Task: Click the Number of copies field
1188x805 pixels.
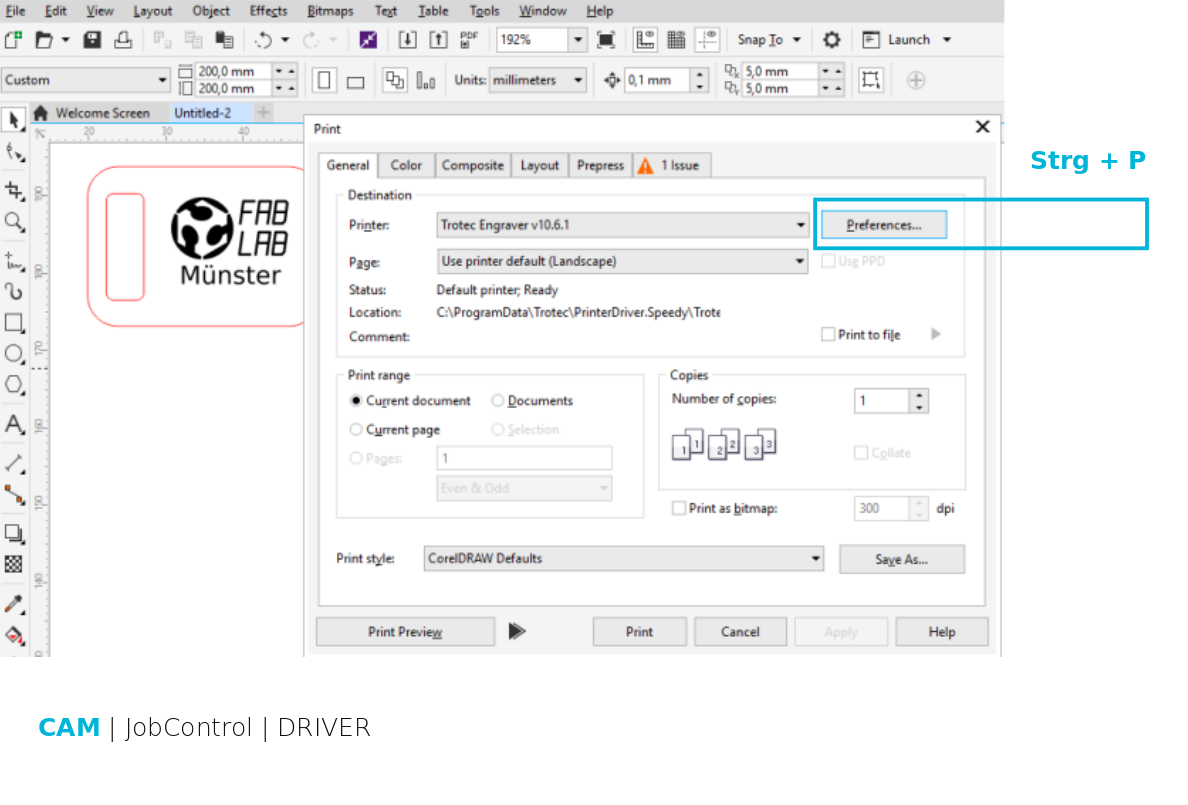Action: 881,400
